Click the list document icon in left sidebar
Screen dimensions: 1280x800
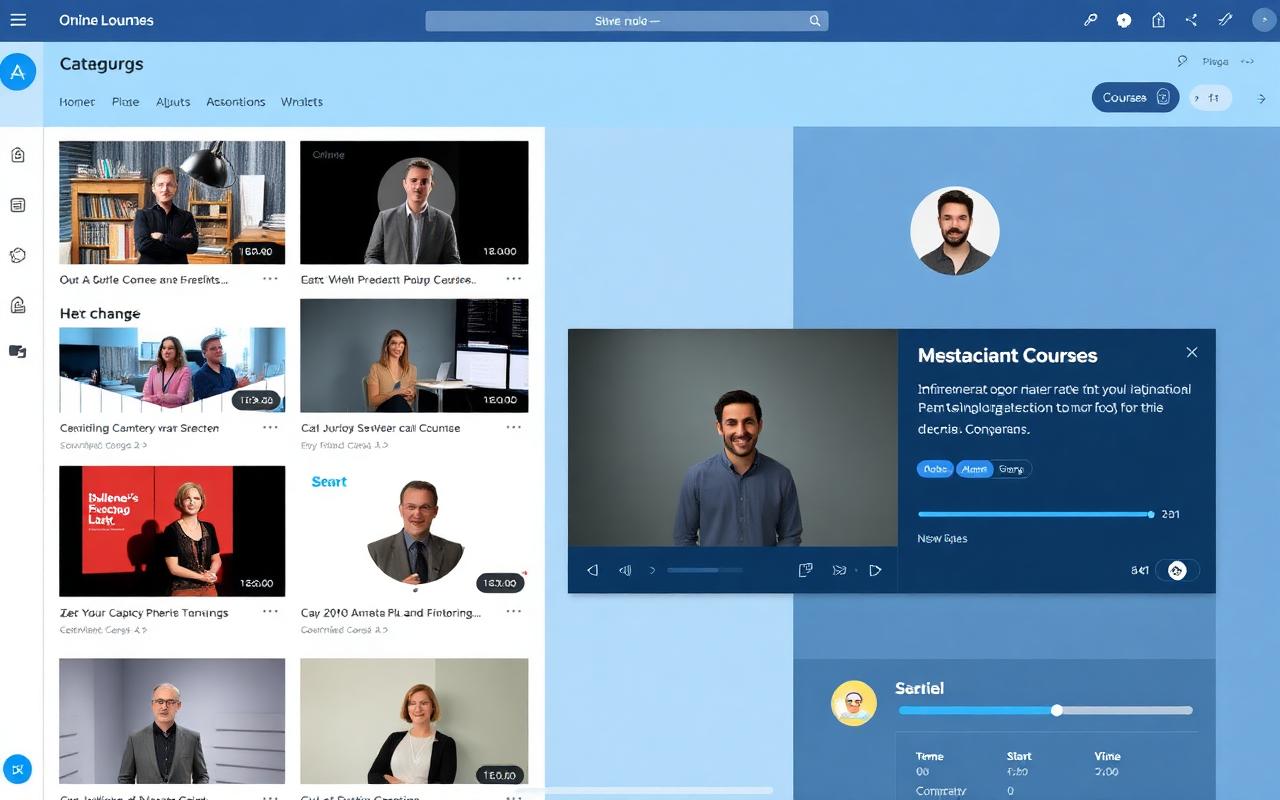click(18, 205)
